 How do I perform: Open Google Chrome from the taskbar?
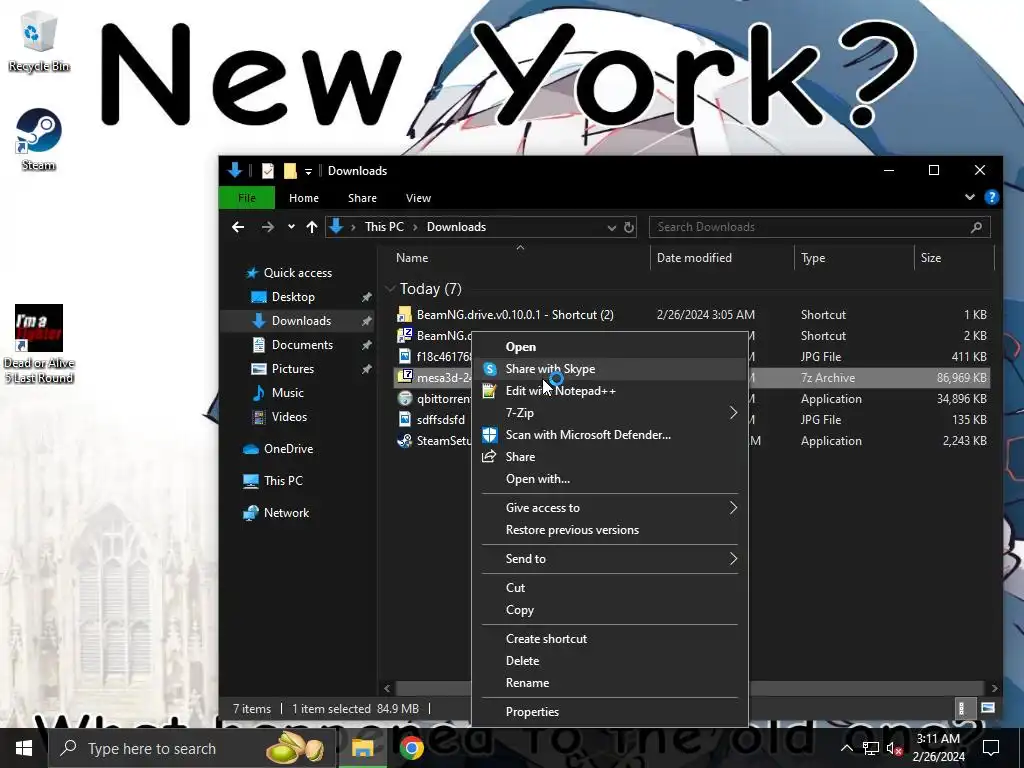[411, 748]
